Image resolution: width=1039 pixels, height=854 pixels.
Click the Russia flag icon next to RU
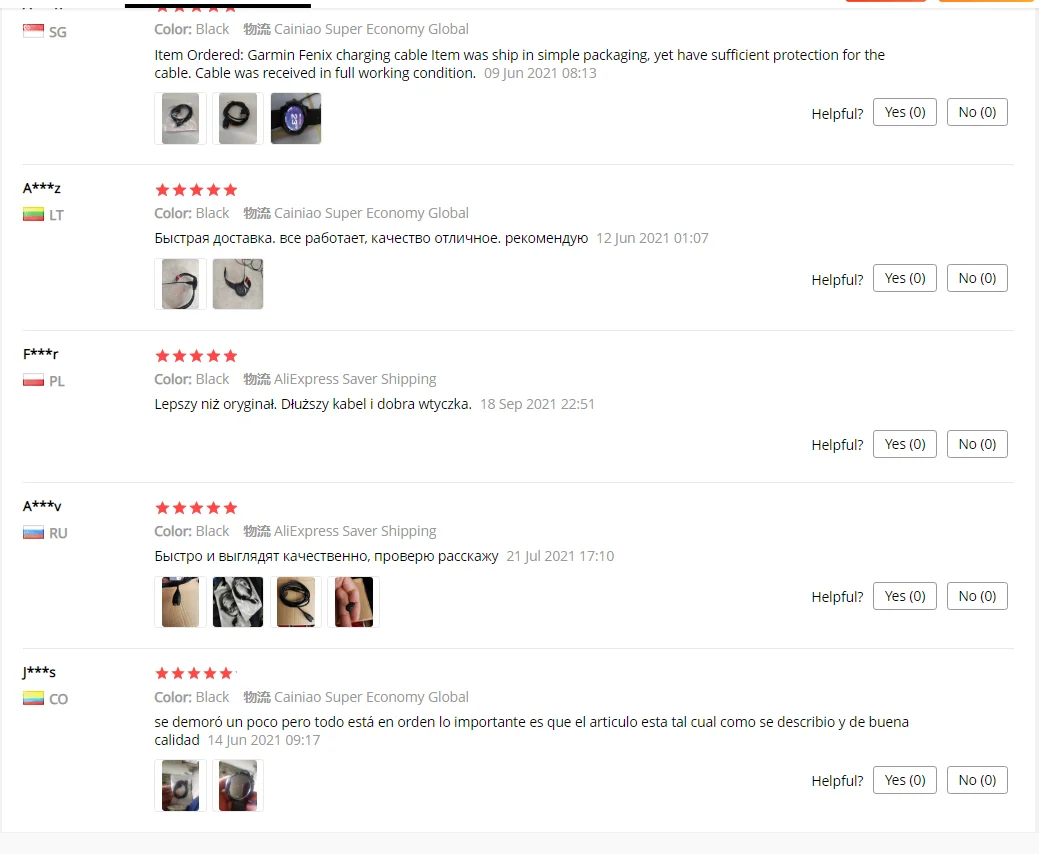pyautogui.click(x=33, y=533)
